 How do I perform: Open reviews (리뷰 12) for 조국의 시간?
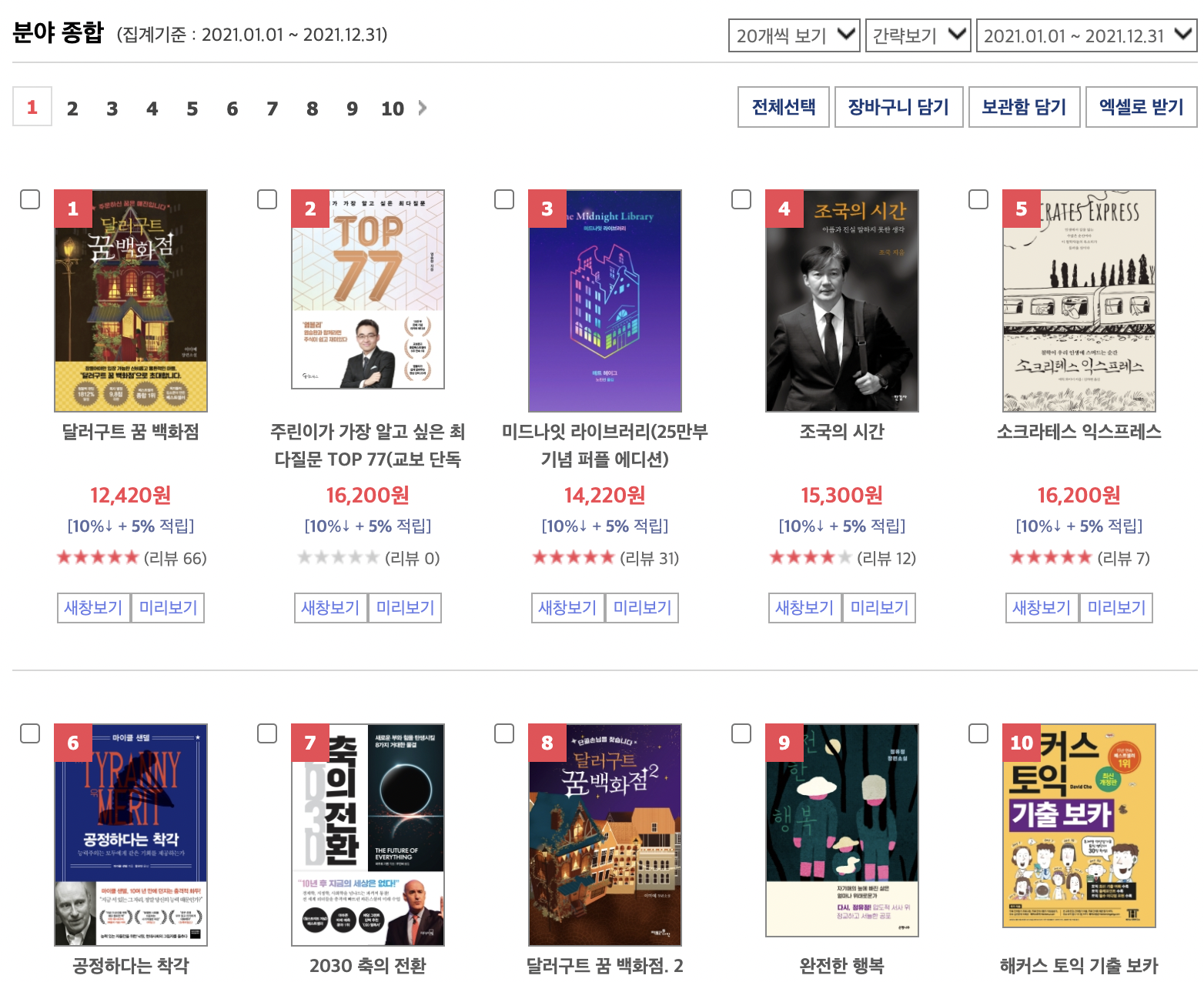887,558
